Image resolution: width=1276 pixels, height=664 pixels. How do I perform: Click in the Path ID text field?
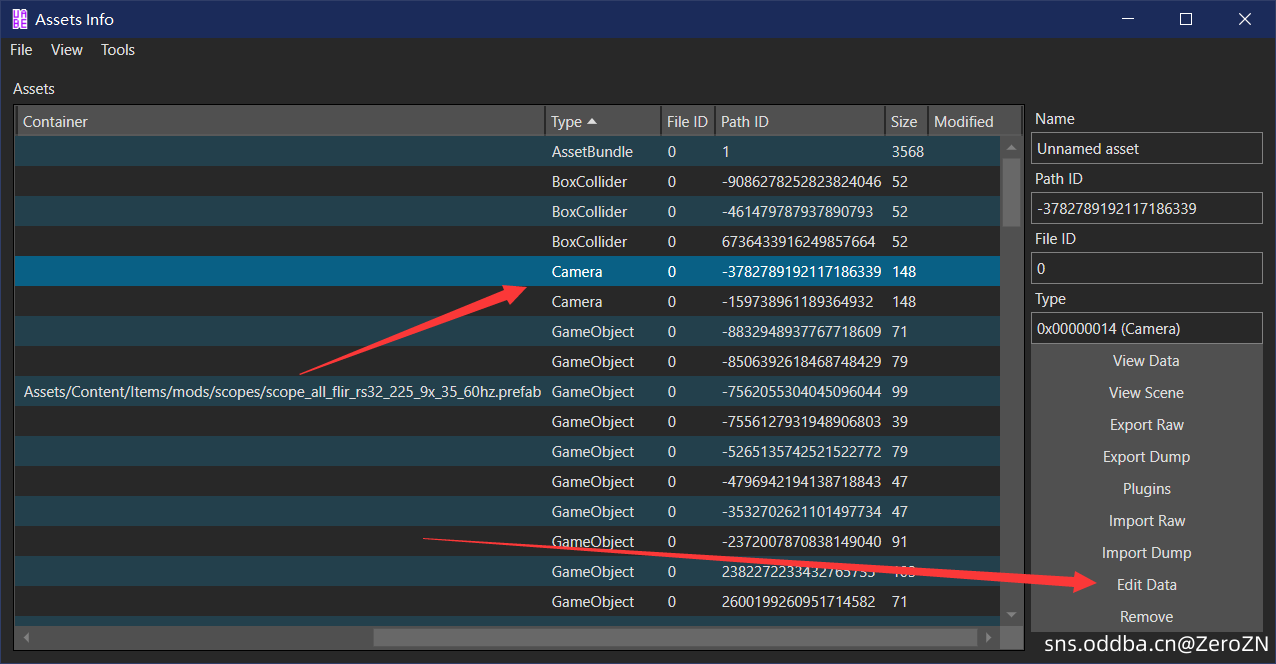pos(1146,209)
